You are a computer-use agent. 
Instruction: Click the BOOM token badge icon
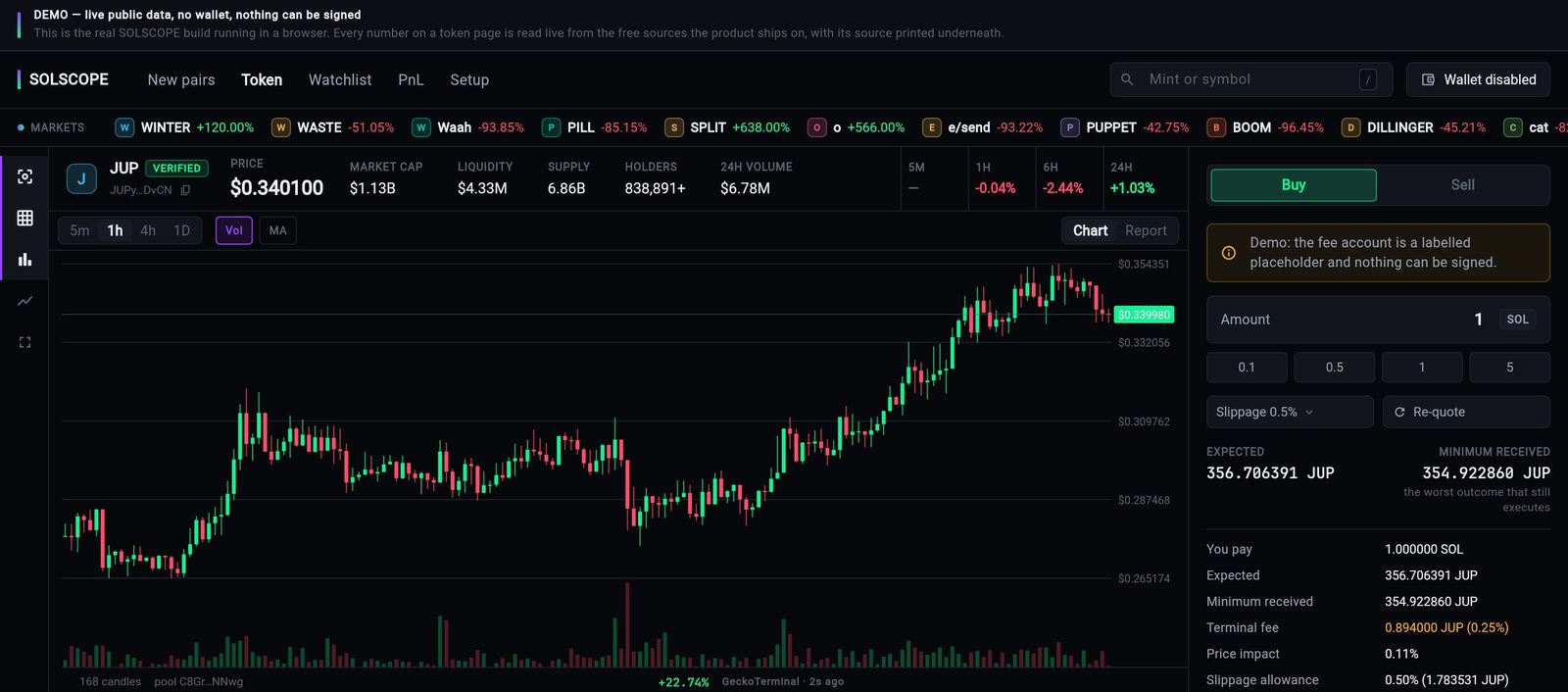pyautogui.click(x=1216, y=127)
